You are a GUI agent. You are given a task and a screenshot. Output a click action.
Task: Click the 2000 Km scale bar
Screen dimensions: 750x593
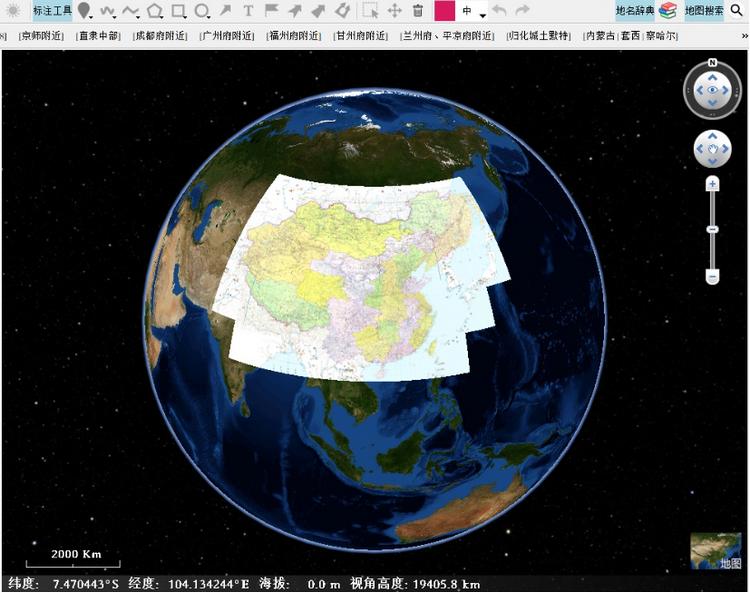coord(73,559)
